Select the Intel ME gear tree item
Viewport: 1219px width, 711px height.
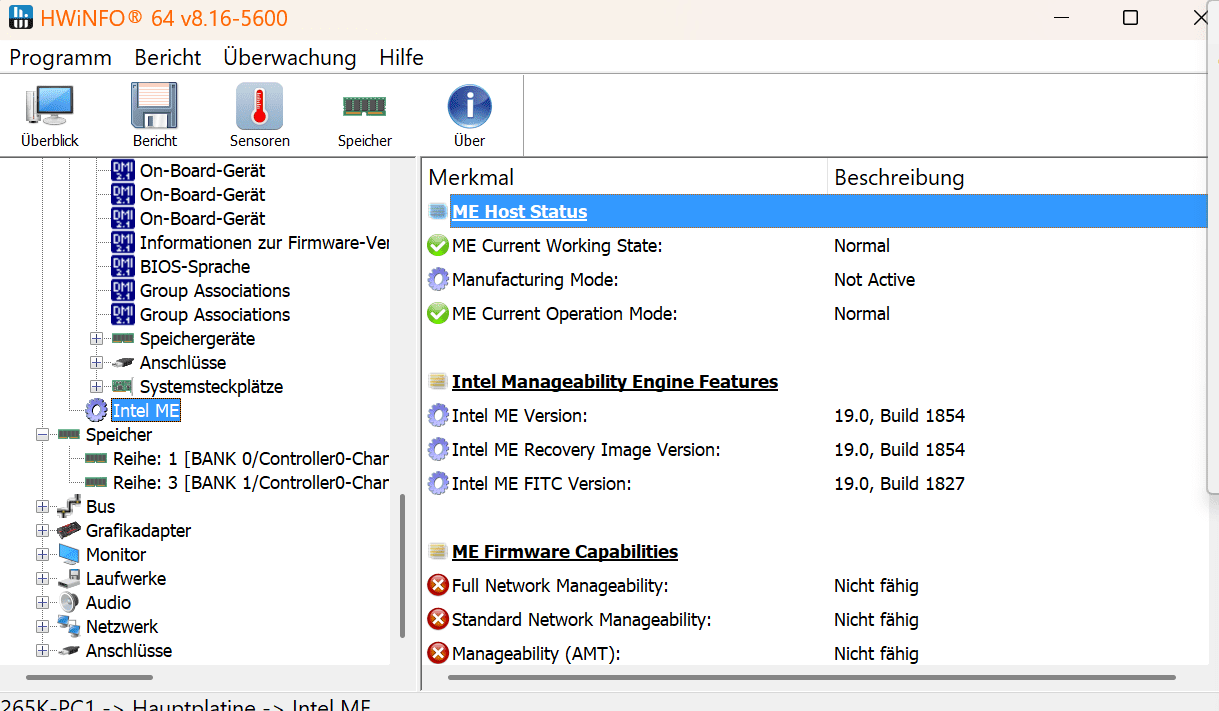point(145,410)
